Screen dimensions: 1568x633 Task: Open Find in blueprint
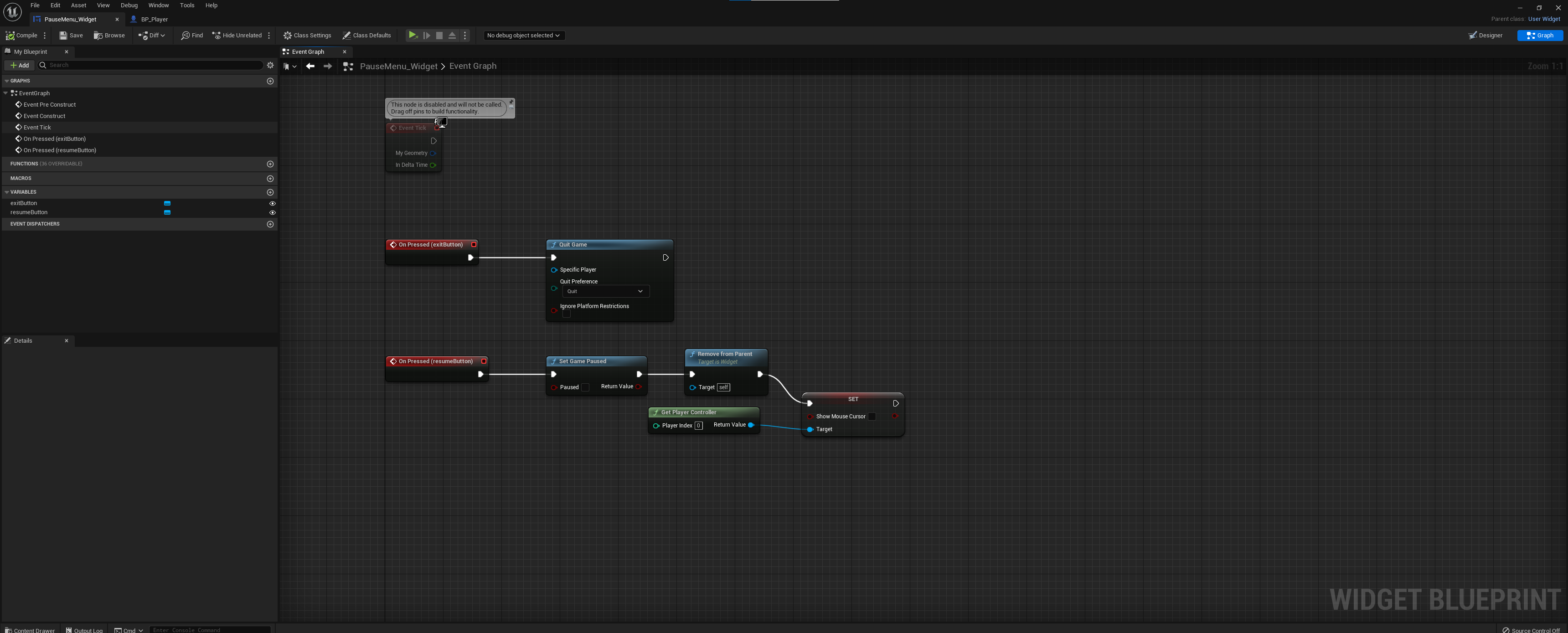click(x=186, y=35)
